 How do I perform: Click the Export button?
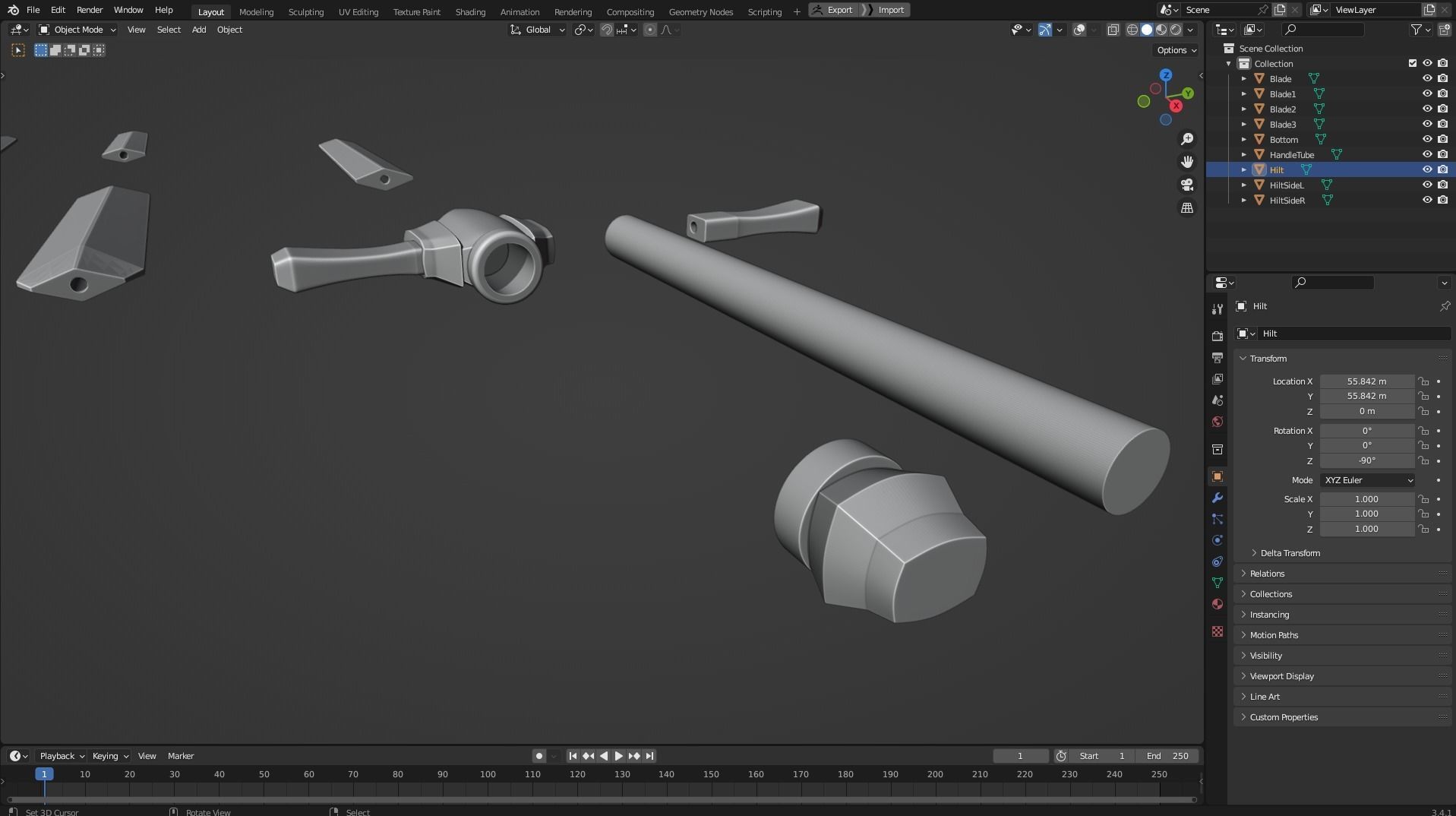pos(832,10)
